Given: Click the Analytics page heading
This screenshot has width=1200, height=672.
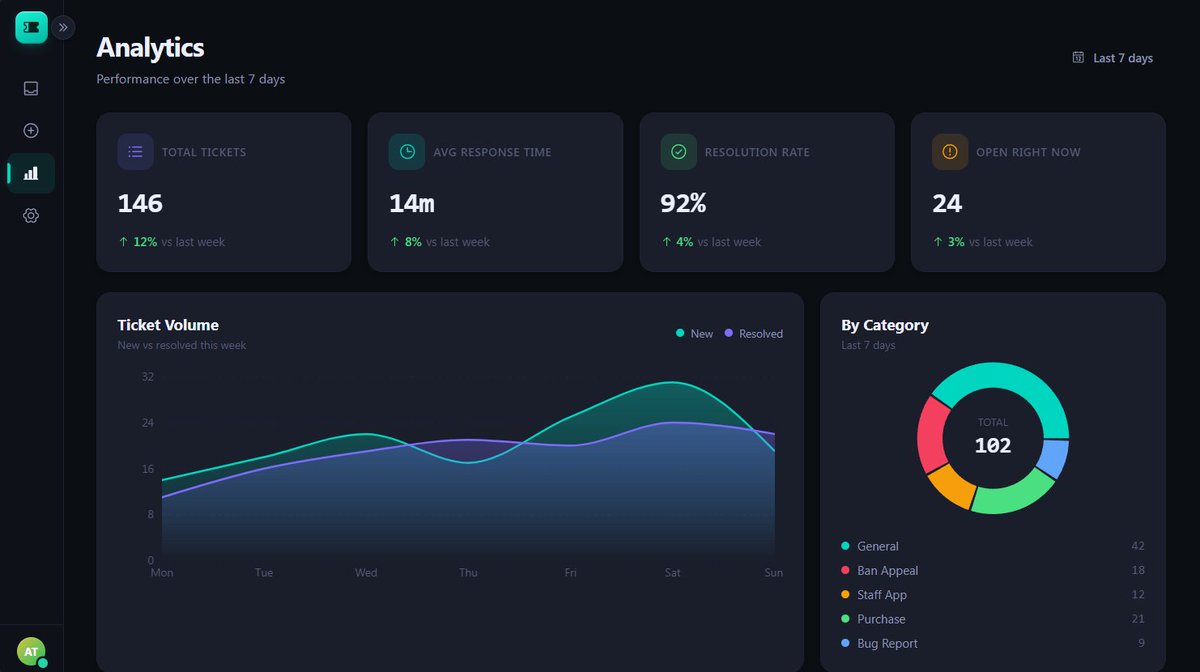Looking at the screenshot, I should pos(150,47).
